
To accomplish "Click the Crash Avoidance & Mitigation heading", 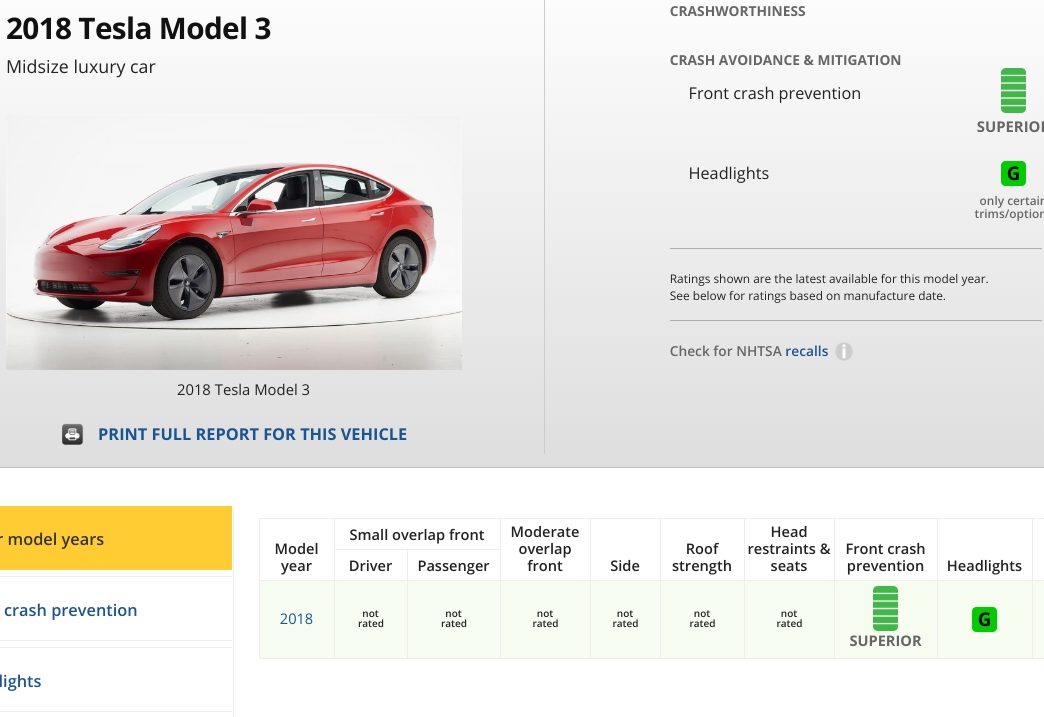I will [x=785, y=60].
